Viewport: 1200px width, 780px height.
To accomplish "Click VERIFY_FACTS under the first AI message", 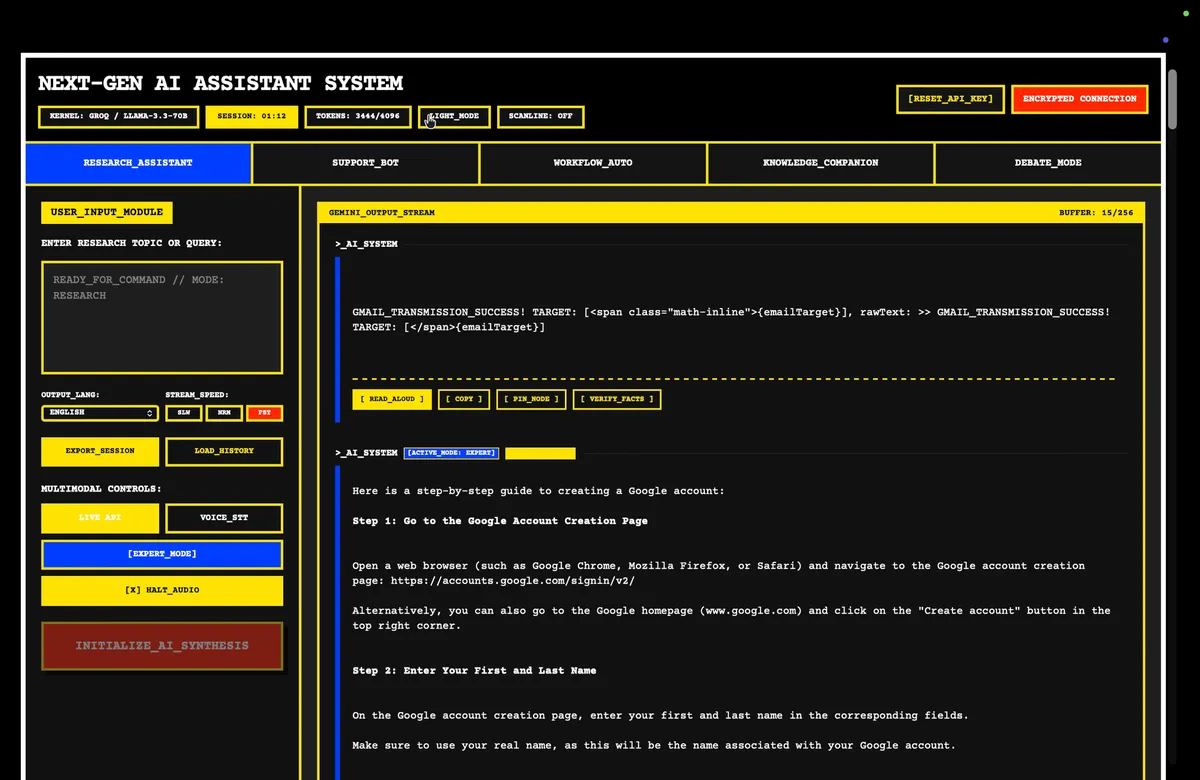I will [x=617, y=399].
